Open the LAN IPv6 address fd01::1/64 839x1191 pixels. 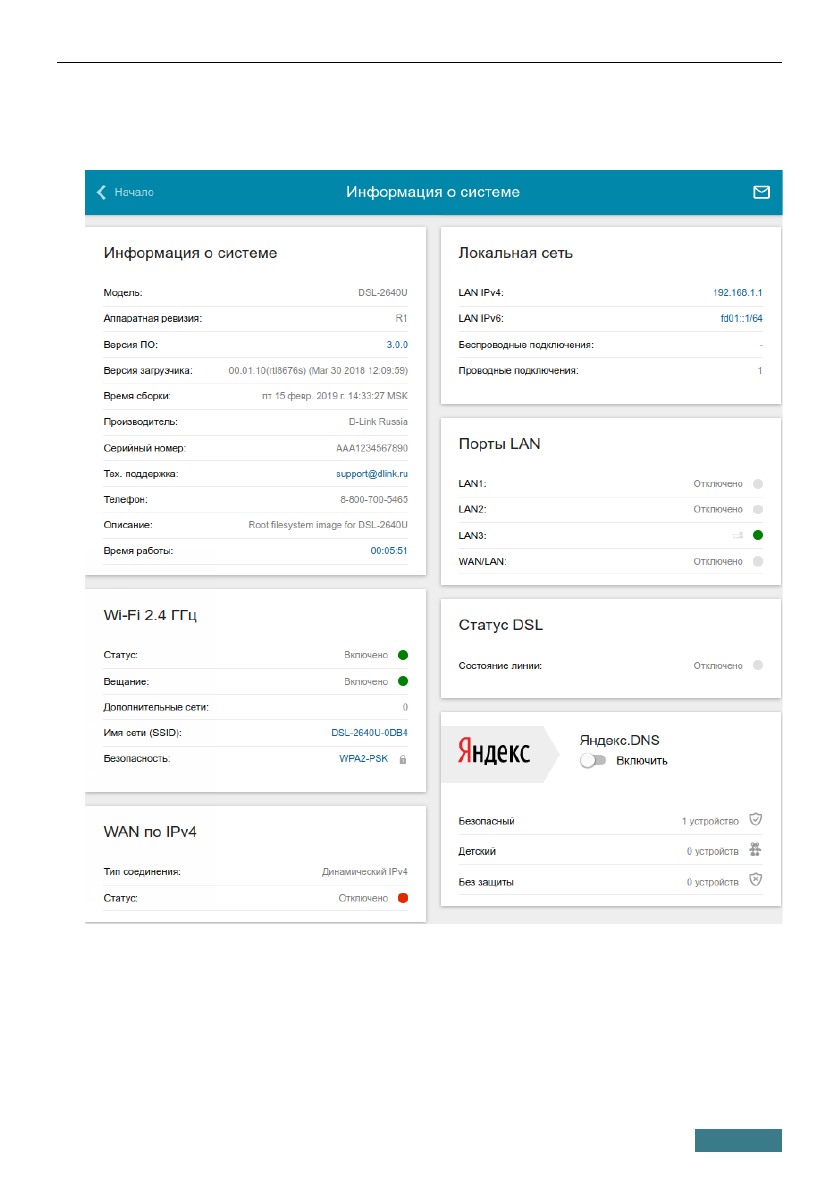click(741, 318)
